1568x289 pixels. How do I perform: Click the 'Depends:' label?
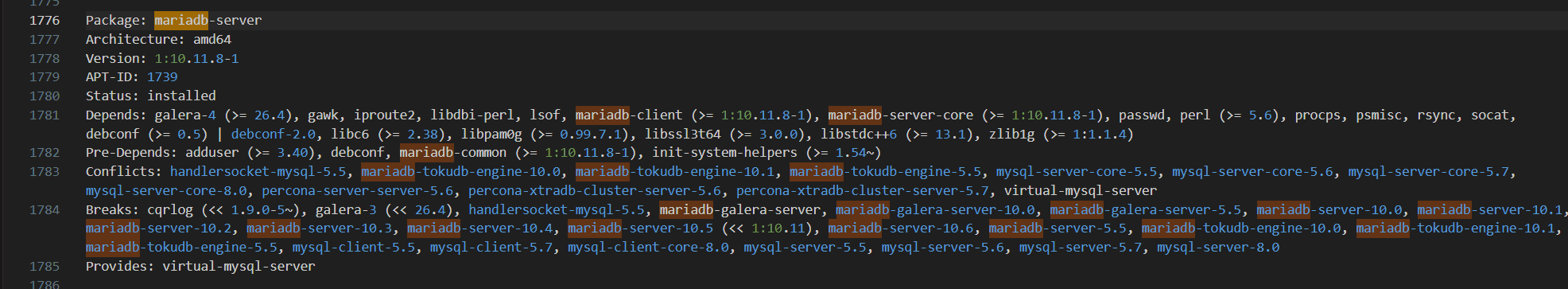click(116, 115)
